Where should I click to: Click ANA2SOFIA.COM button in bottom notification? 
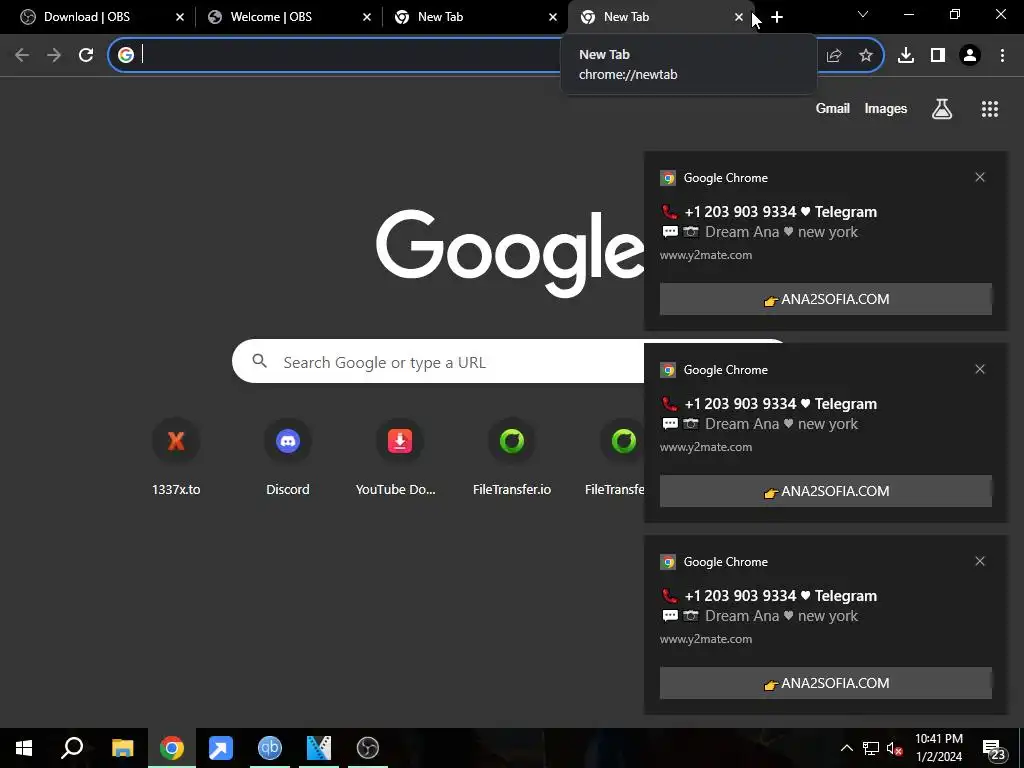coord(825,683)
